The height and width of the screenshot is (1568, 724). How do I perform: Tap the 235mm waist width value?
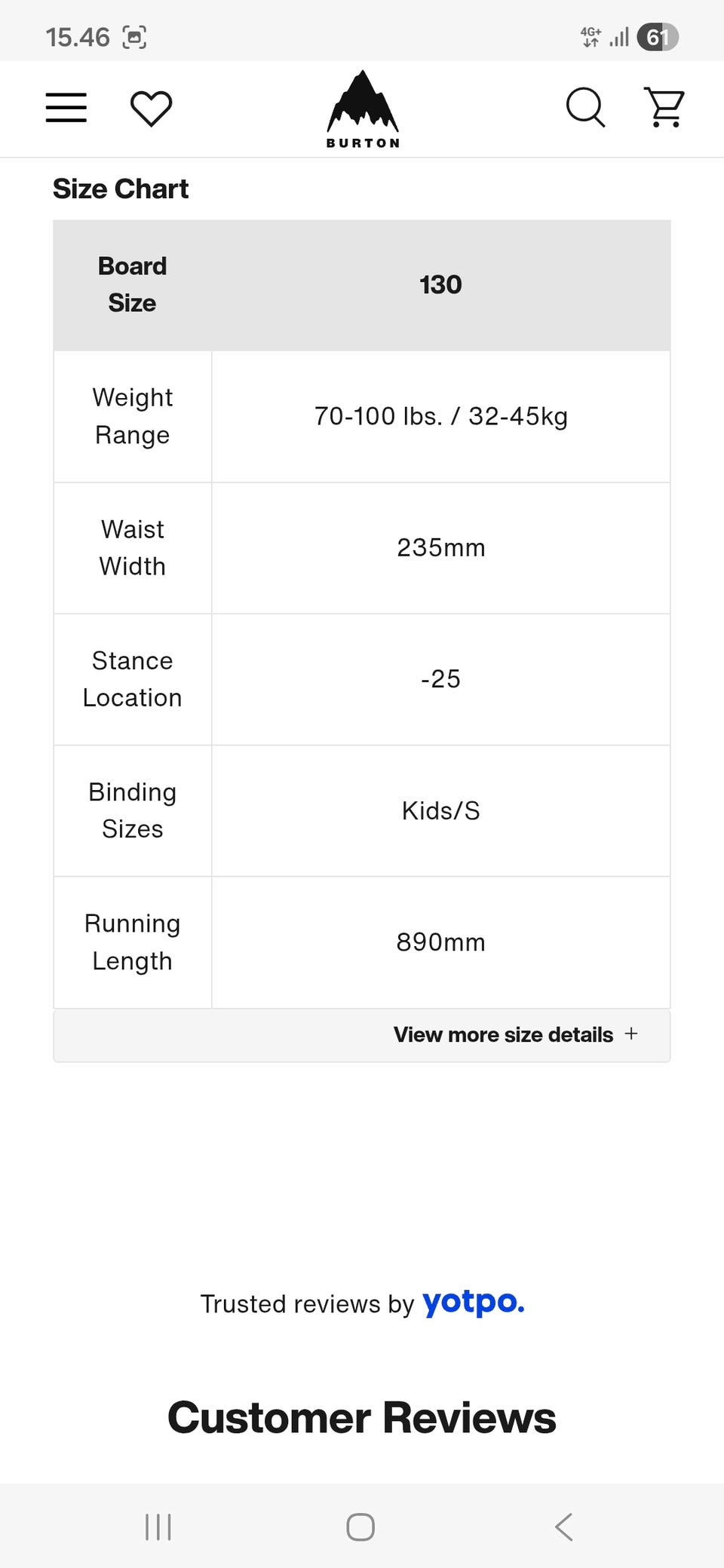point(440,548)
